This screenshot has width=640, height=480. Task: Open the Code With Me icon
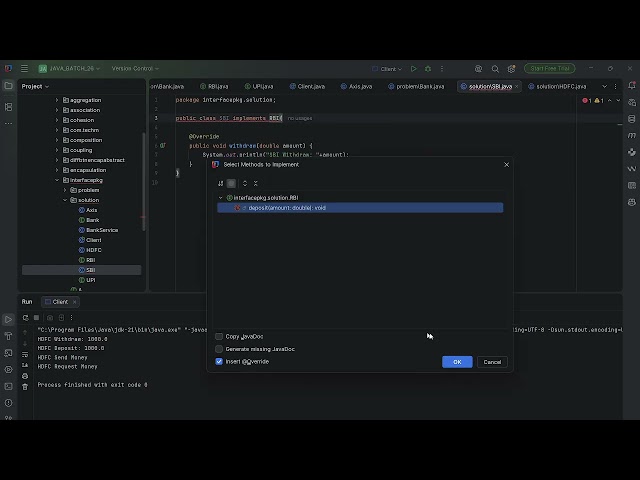[x=478, y=69]
